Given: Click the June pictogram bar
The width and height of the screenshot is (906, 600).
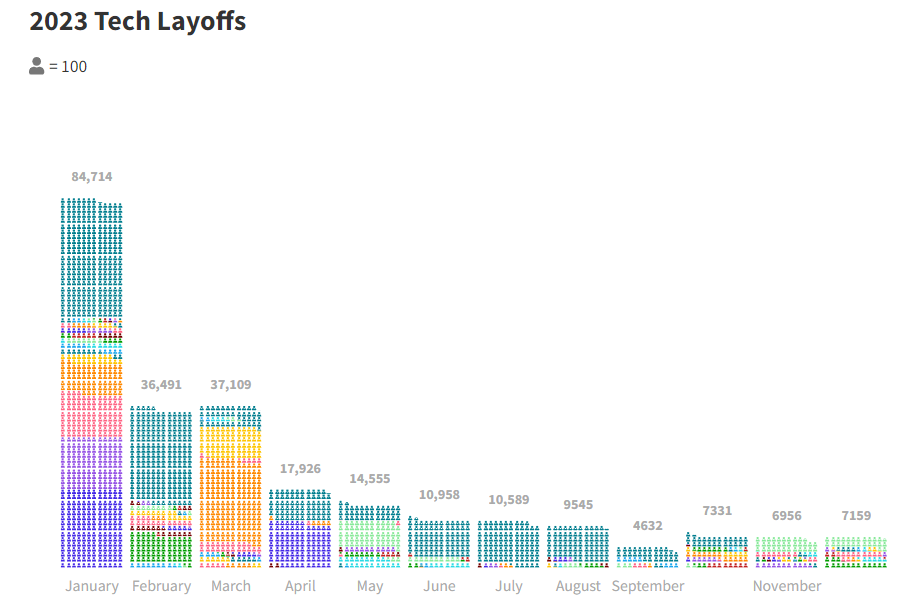Looking at the screenshot, I should pos(439,542).
